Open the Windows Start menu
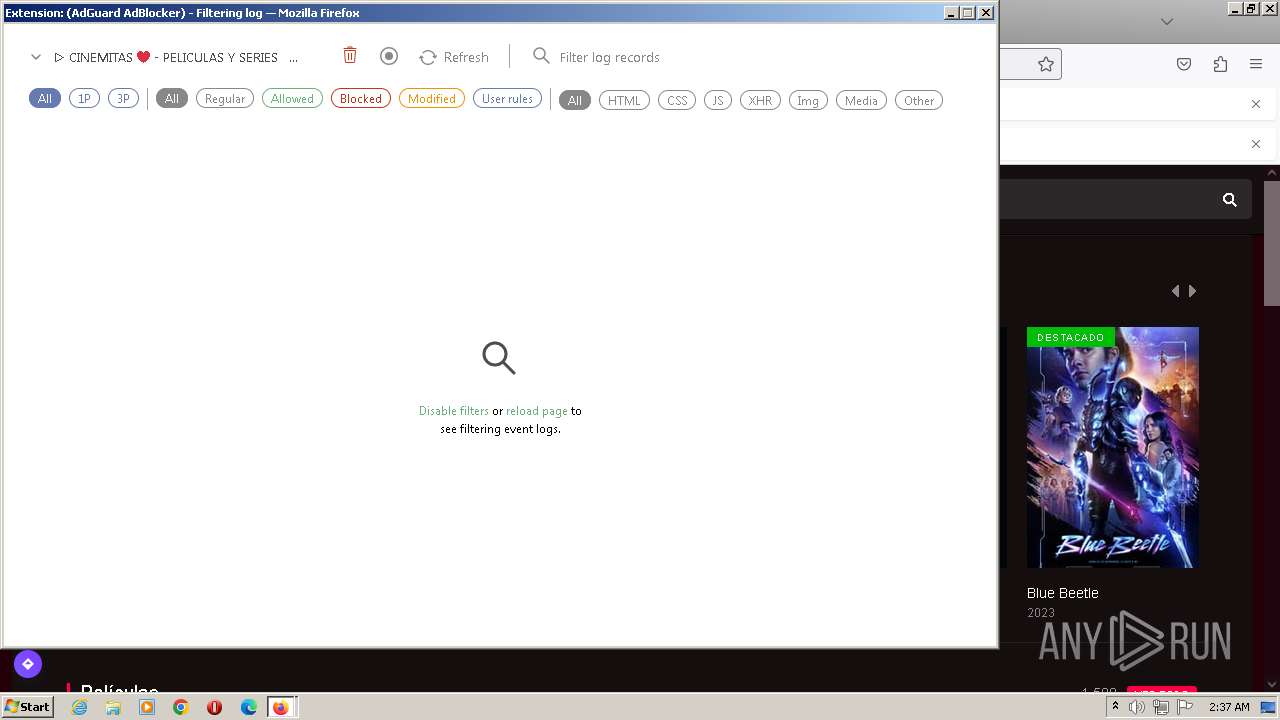The image size is (1280, 720). pyautogui.click(x=28, y=707)
